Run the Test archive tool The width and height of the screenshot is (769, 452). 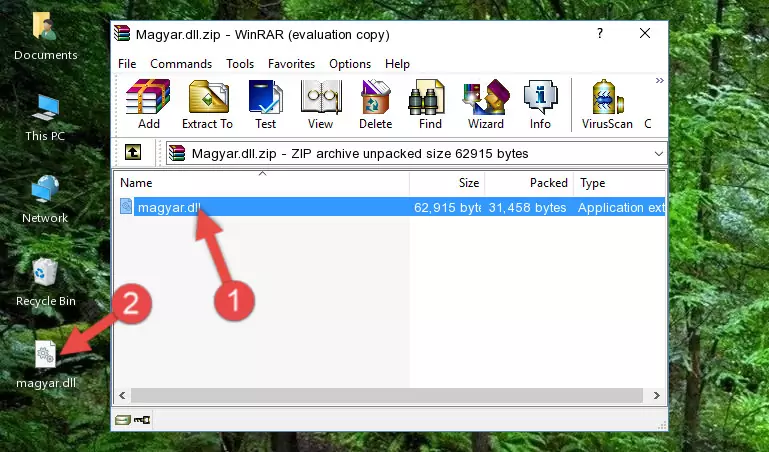tap(265, 104)
